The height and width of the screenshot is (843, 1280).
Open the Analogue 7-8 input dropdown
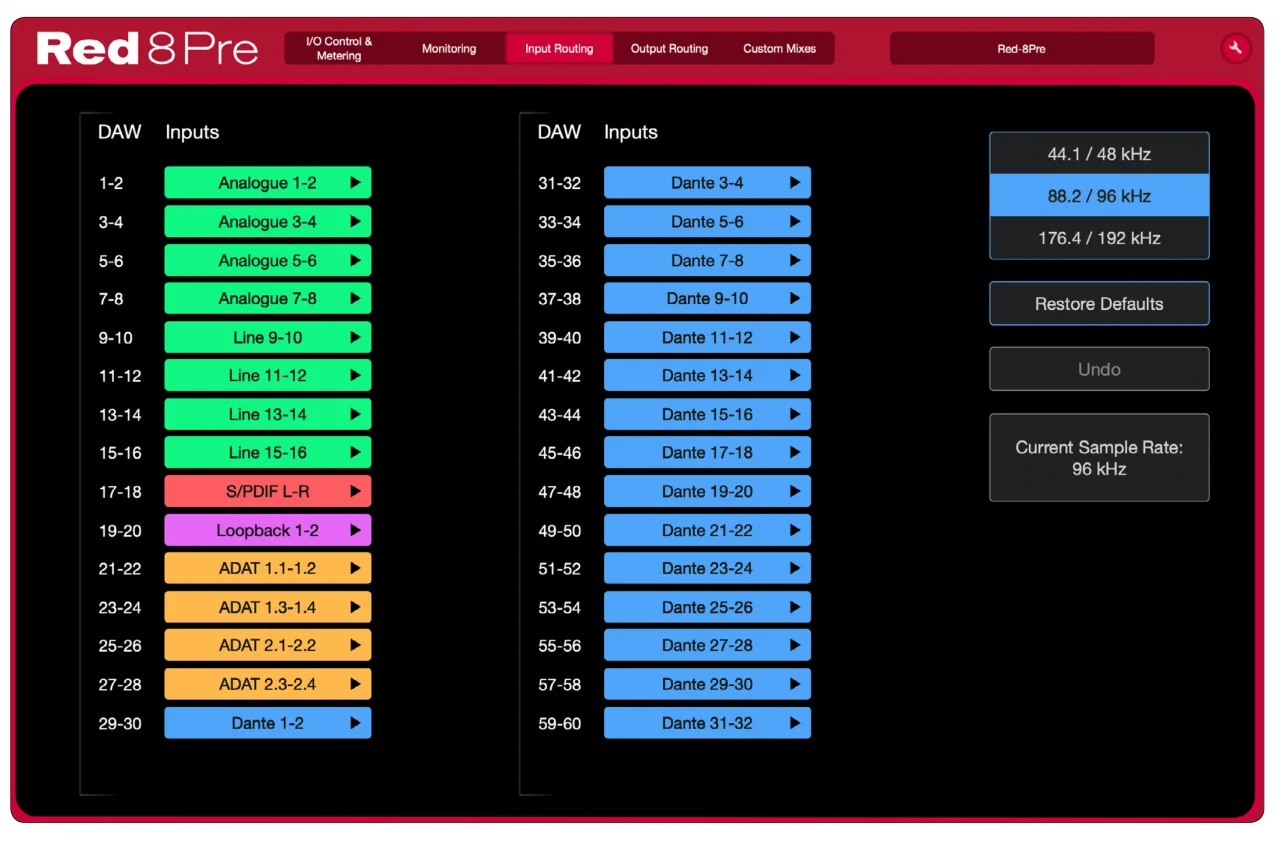pos(268,299)
